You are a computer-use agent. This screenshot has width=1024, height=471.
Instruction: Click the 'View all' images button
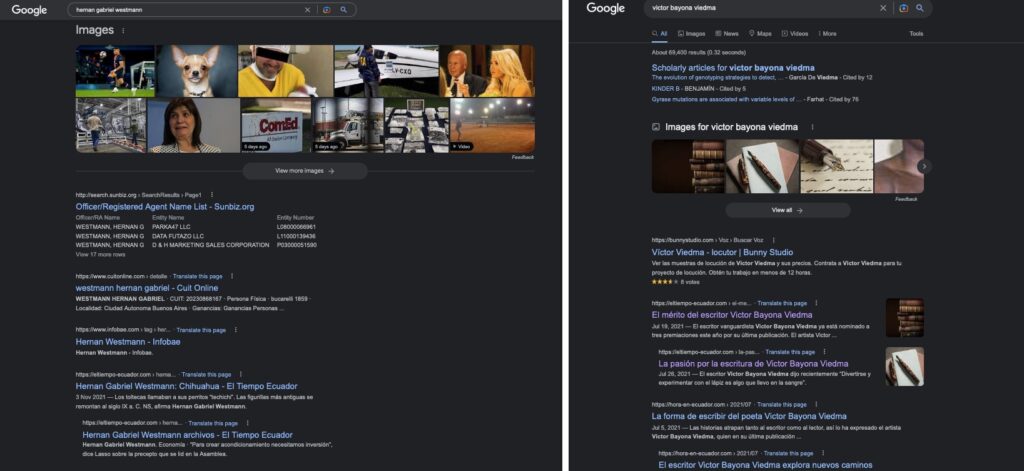pyautogui.click(x=787, y=210)
